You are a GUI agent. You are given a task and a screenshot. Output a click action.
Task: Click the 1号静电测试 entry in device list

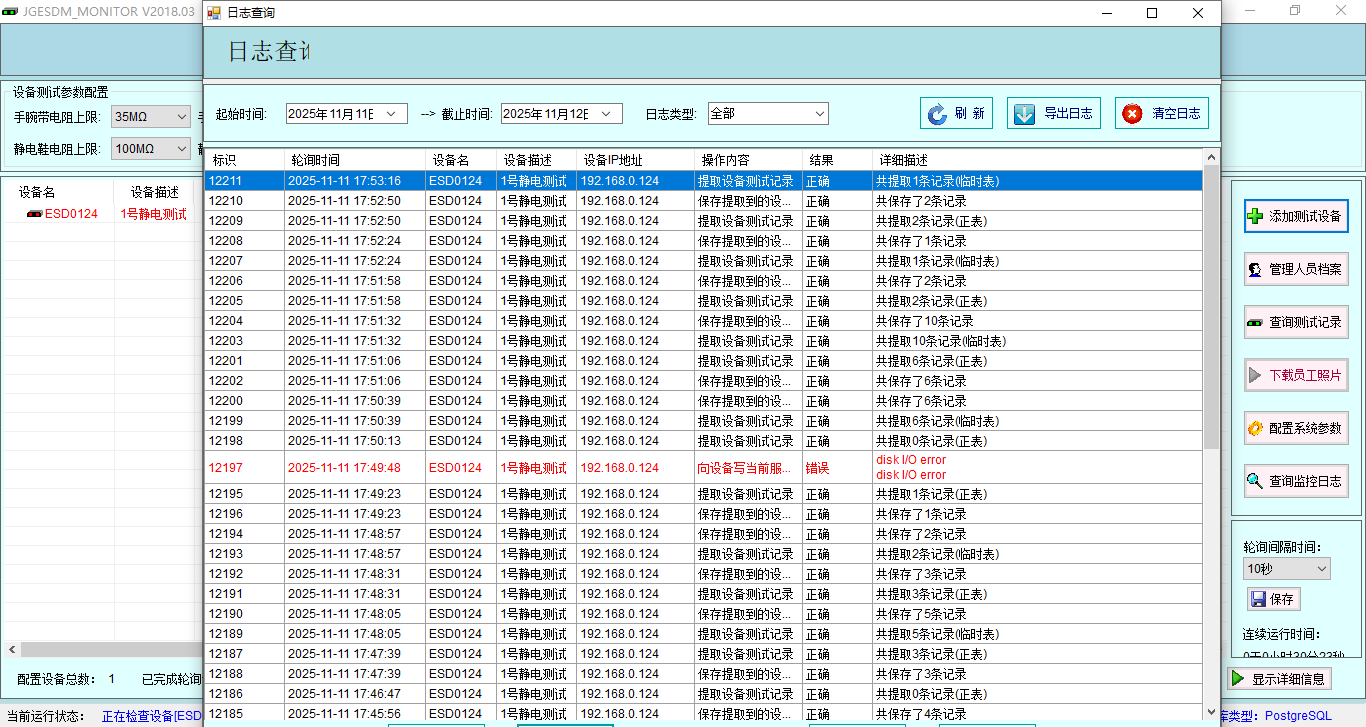click(x=153, y=214)
